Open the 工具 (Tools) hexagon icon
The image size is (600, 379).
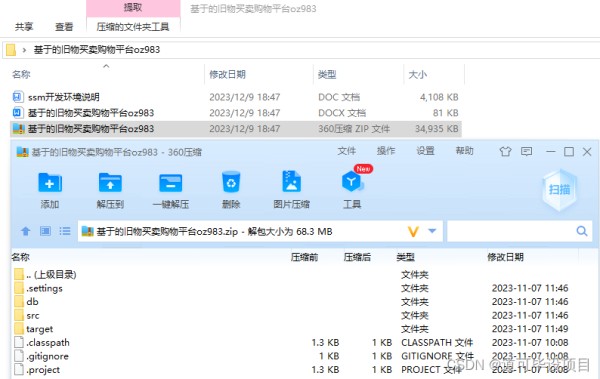pos(352,181)
